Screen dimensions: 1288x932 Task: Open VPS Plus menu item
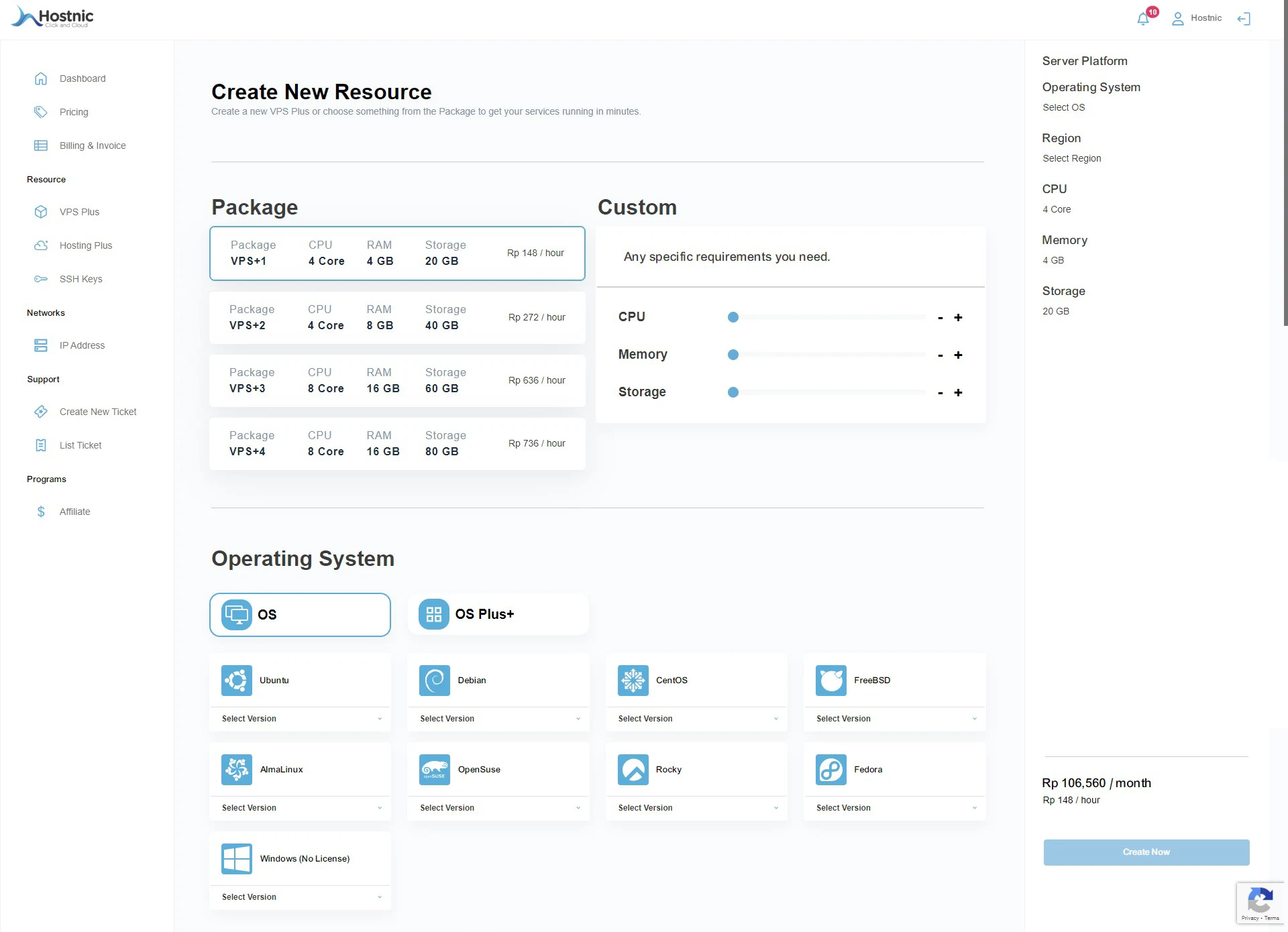pos(79,212)
